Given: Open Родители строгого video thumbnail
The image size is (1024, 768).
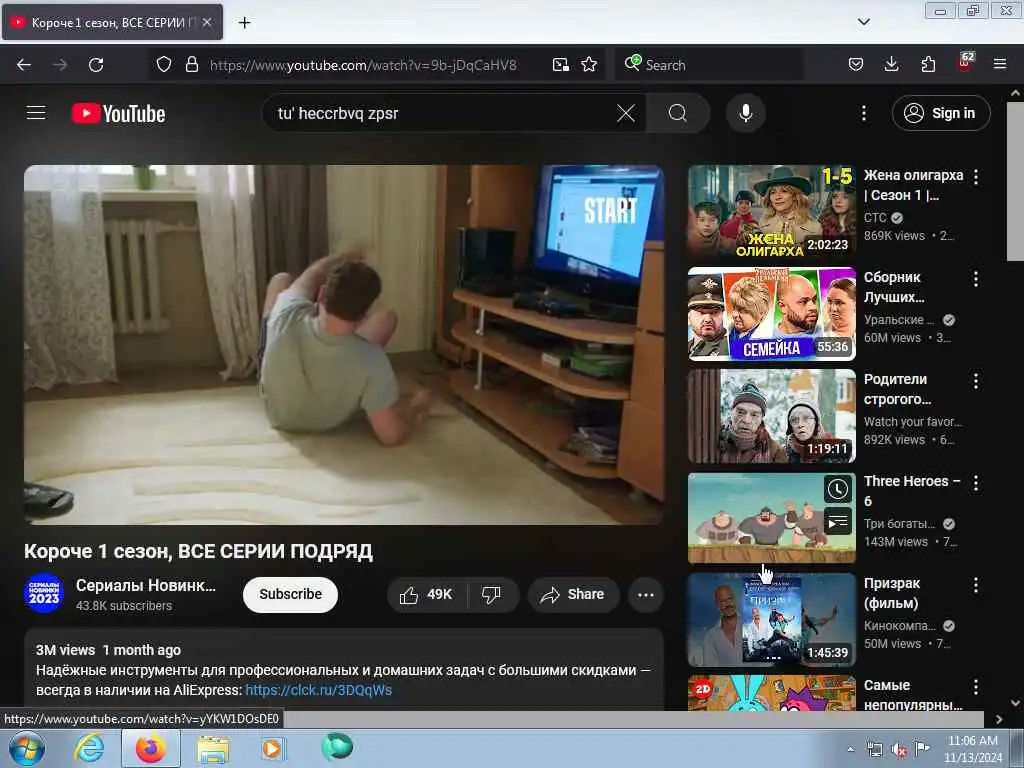Looking at the screenshot, I should click(x=771, y=416).
